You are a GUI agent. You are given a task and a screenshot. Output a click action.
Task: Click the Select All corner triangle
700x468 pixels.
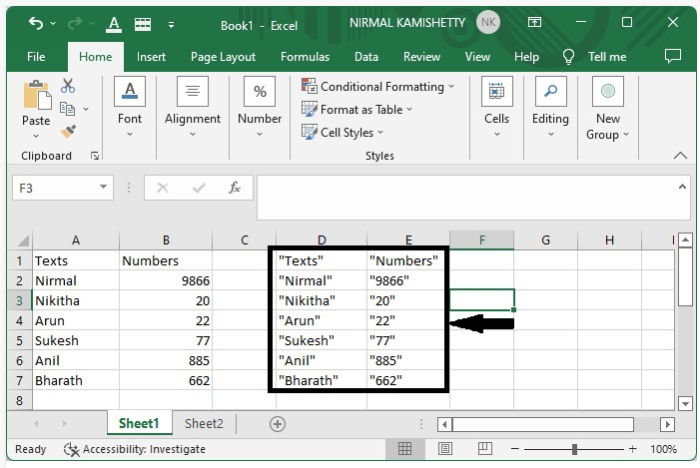click(x=21, y=240)
